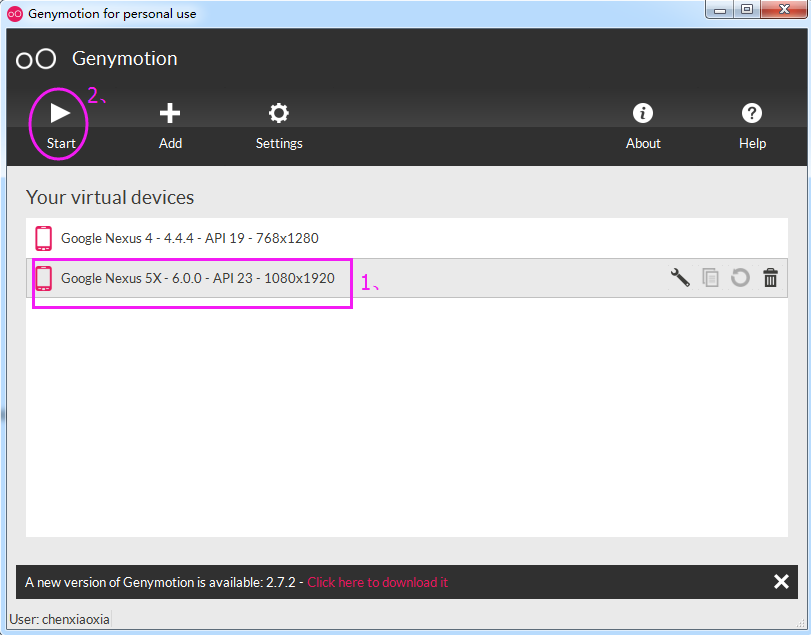Screen dimensions: 811x635
Task: Click the phone icon beside Nexus 5X
Action: pos(43,278)
